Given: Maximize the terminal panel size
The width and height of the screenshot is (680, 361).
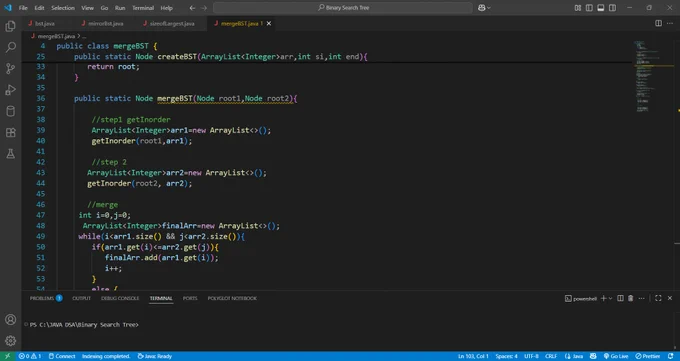Looking at the screenshot, I should click(x=658, y=298).
